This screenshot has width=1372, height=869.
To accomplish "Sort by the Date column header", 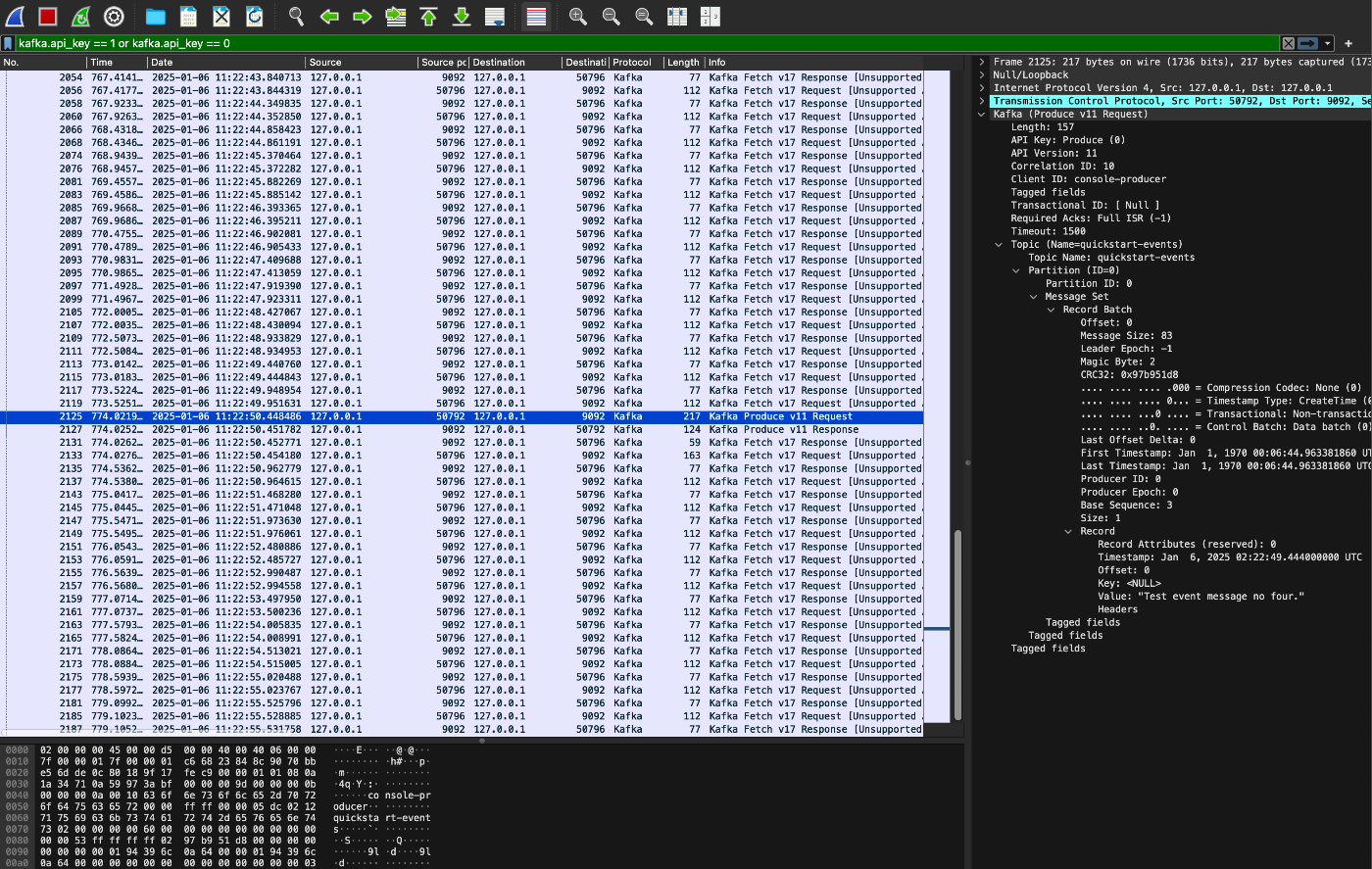I will point(226,62).
